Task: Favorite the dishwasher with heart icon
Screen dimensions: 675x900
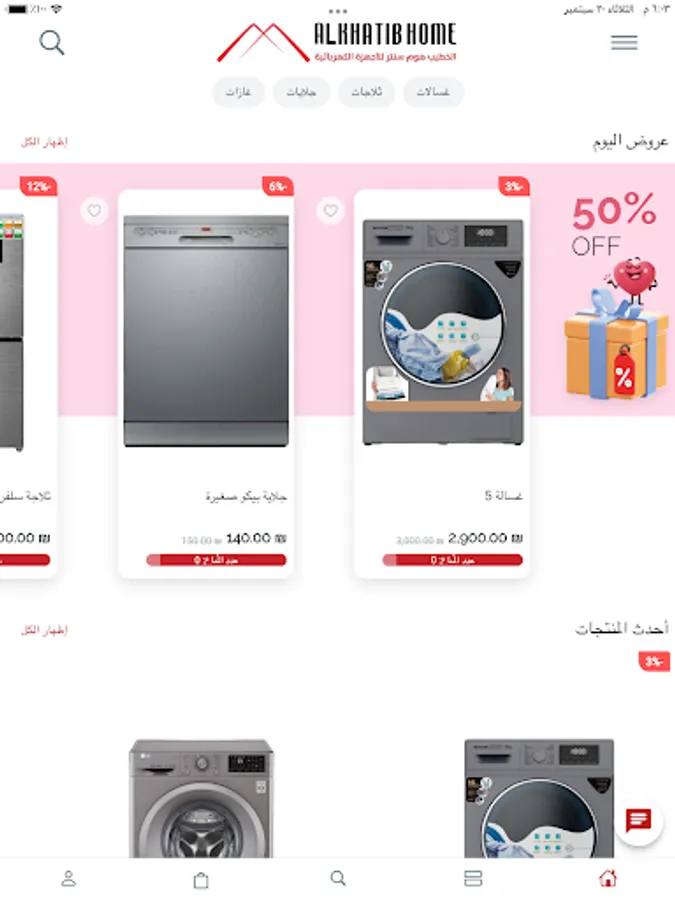Action: point(94,211)
